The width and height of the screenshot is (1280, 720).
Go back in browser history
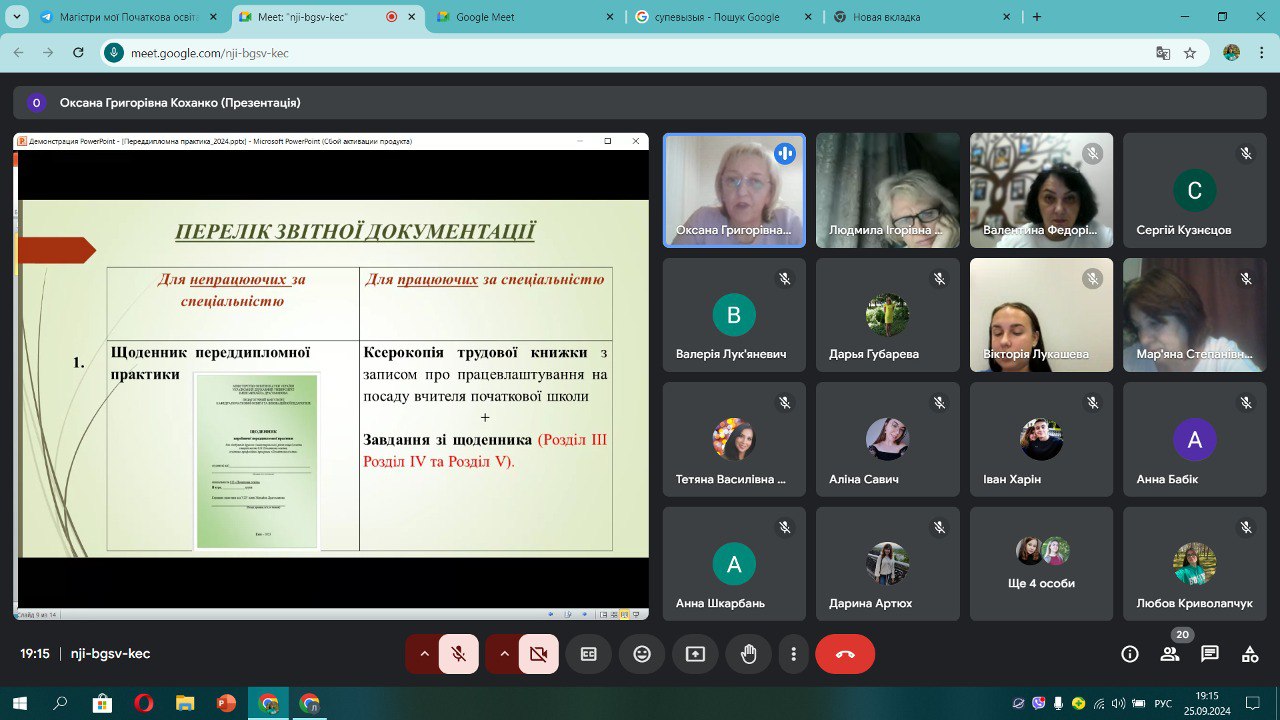tap(18, 52)
